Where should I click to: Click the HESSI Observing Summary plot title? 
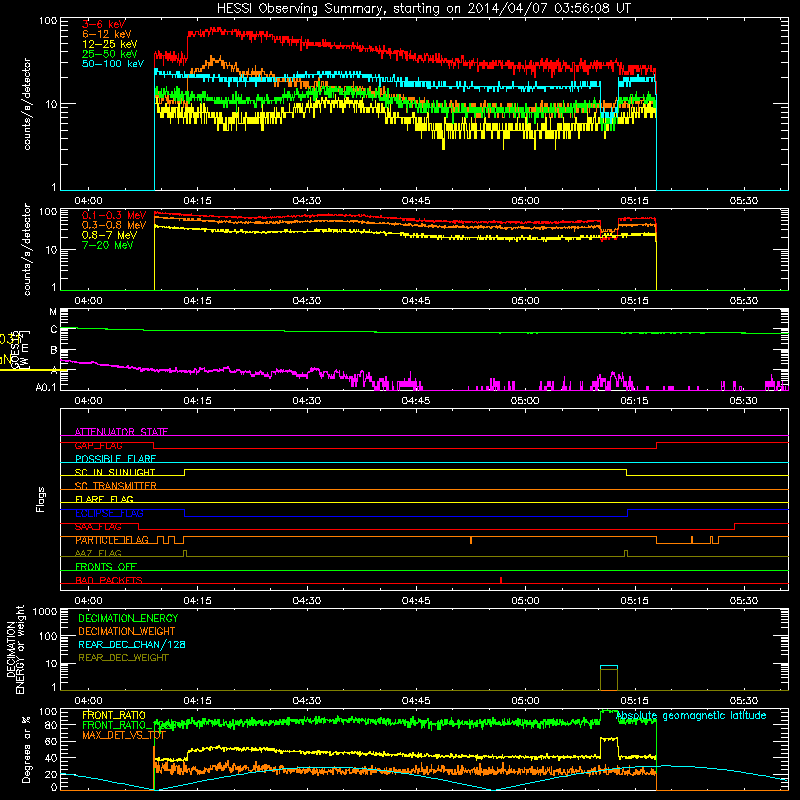tap(424, 8)
